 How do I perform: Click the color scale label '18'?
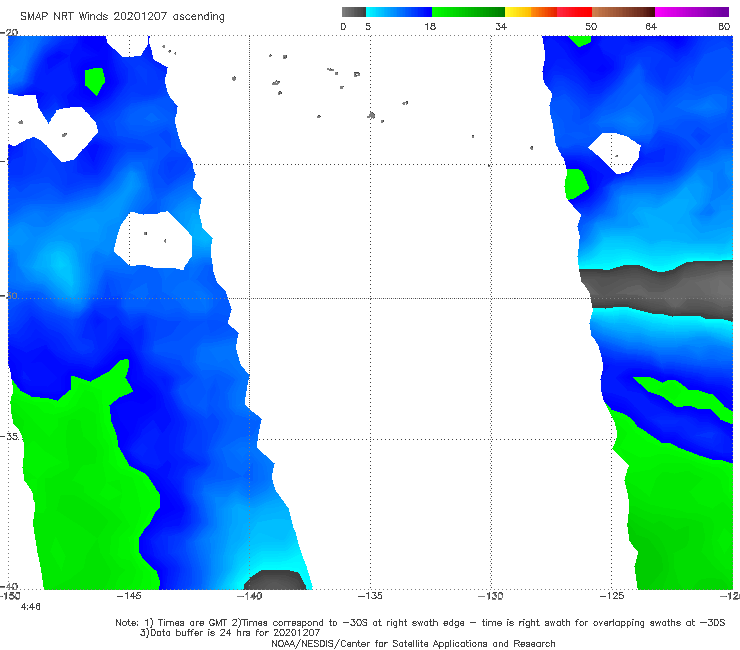(x=430, y=26)
